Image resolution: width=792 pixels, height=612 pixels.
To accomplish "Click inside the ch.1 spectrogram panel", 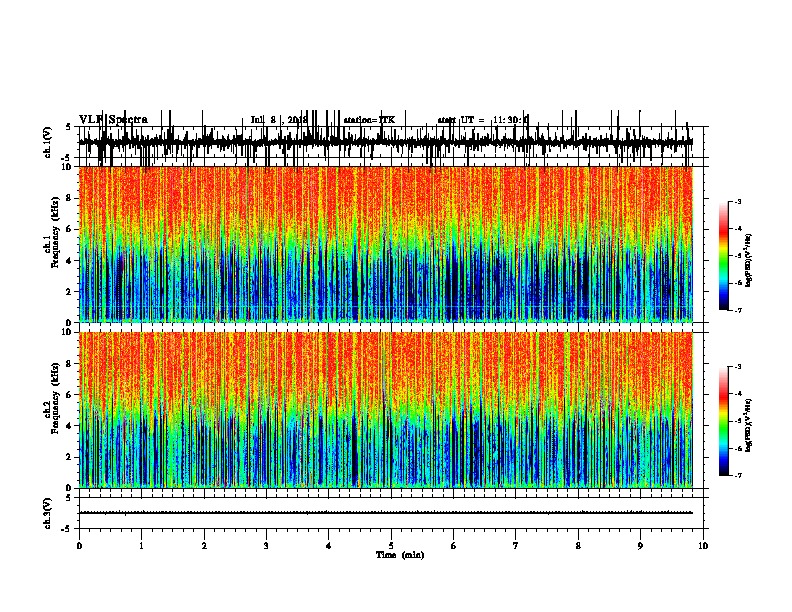I will coord(386,244).
